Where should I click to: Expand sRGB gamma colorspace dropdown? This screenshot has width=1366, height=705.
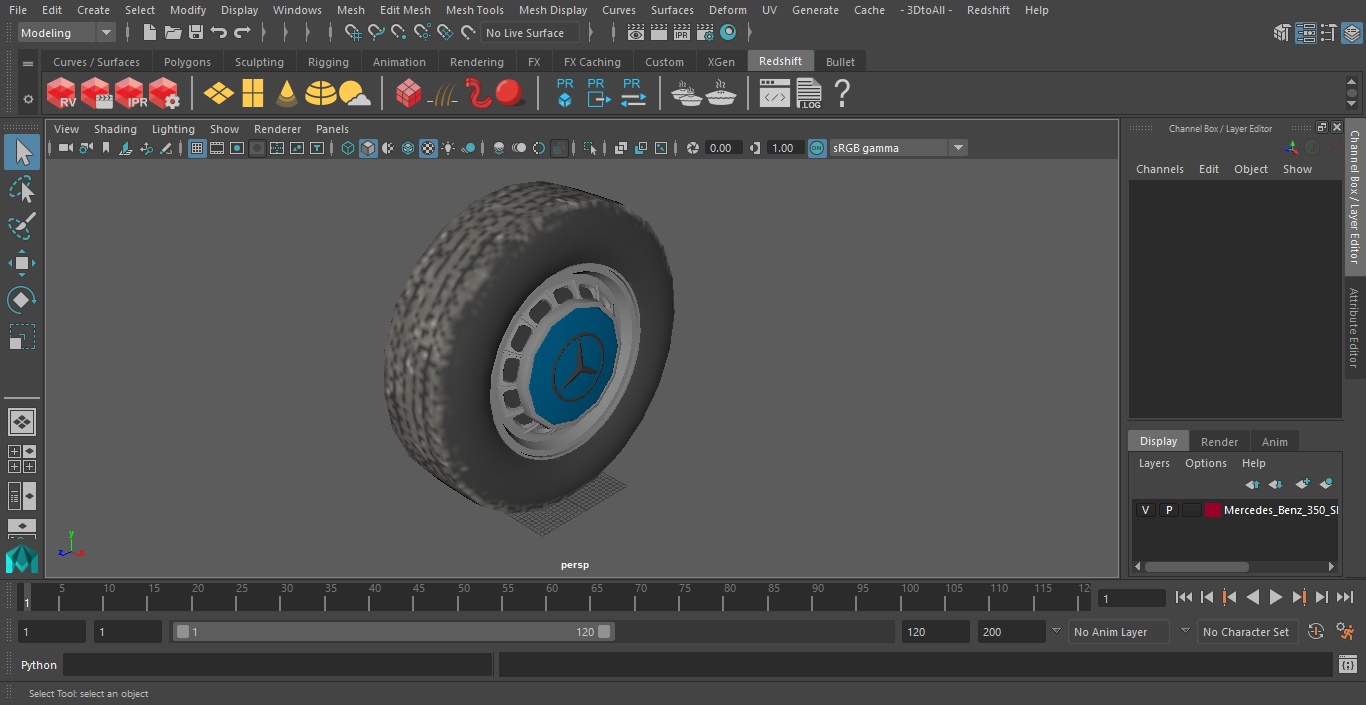tap(958, 148)
